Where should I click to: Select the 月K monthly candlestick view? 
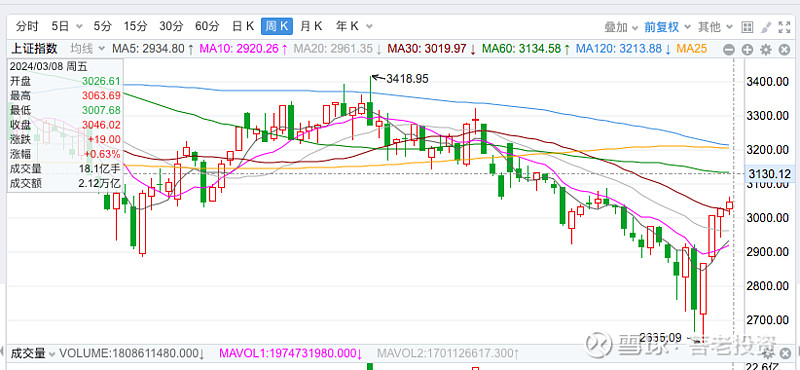point(311,26)
